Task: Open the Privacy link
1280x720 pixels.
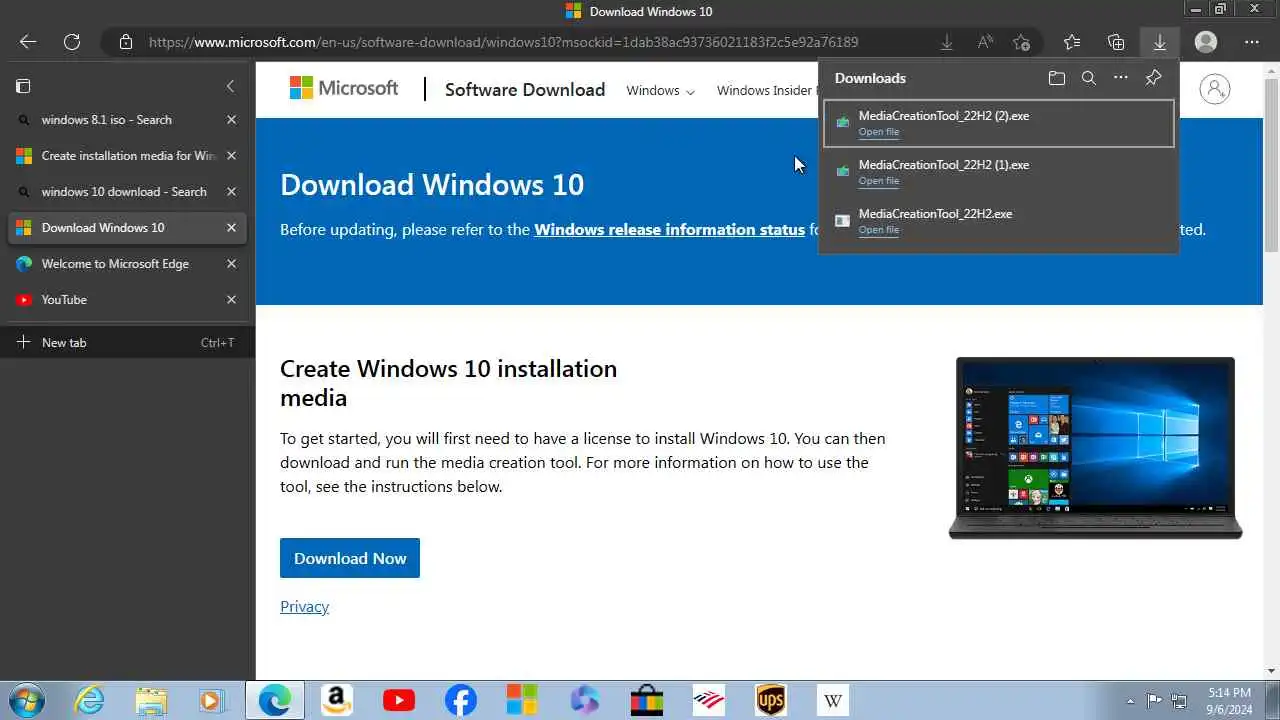Action: point(304,606)
